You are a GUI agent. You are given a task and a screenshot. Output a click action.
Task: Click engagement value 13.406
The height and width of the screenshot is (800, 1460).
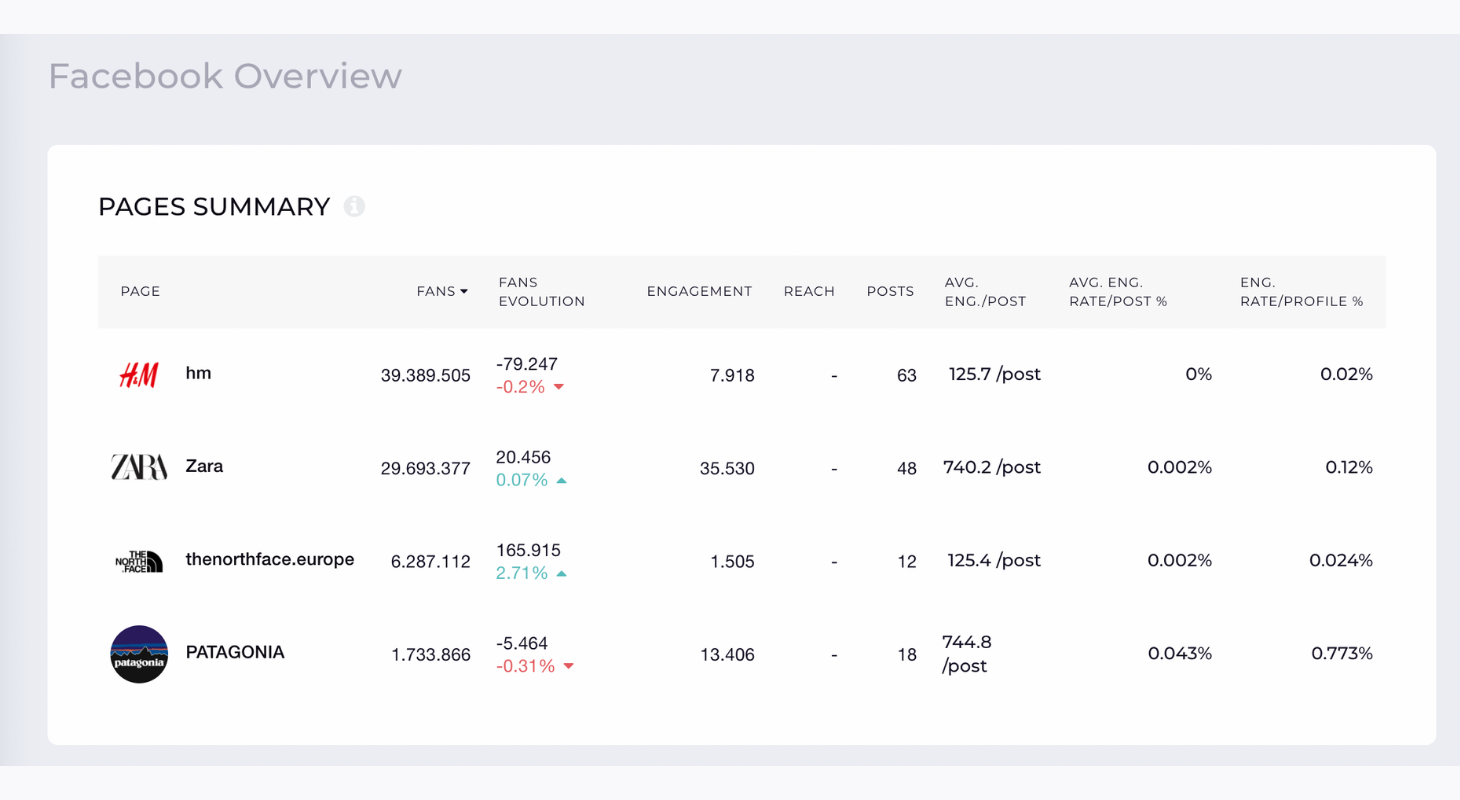727,654
